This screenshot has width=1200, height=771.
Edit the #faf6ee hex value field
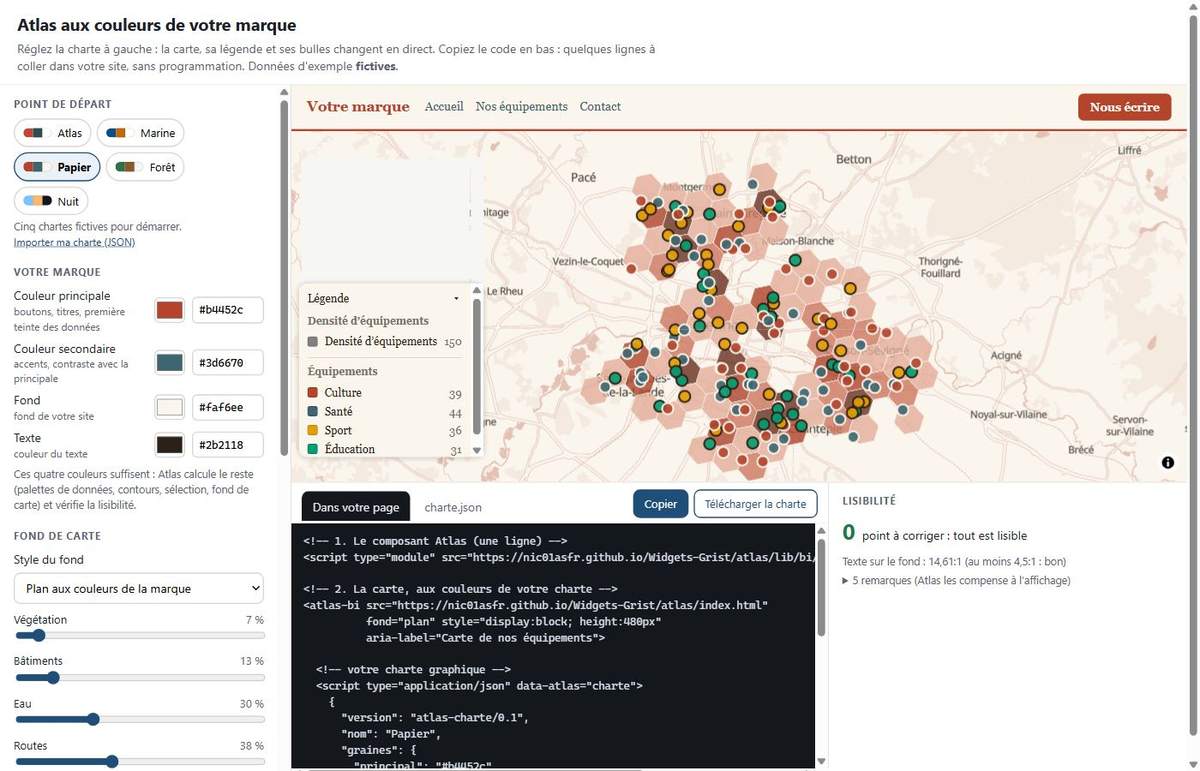point(227,407)
